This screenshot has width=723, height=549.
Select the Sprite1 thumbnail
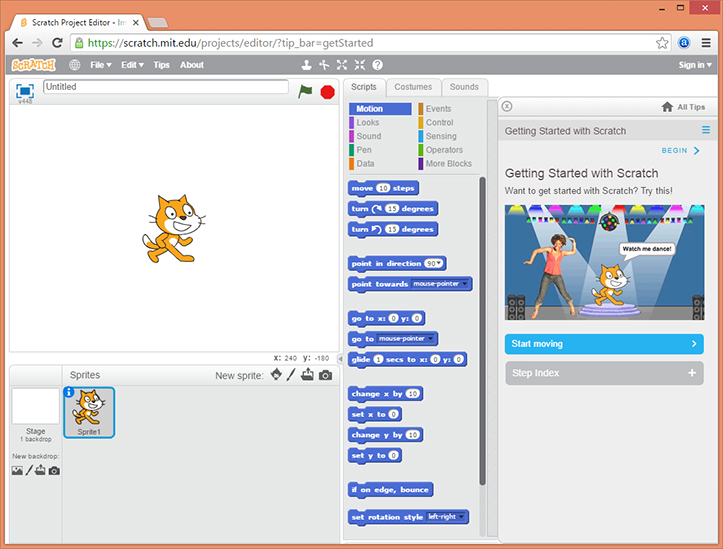click(x=89, y=412)
